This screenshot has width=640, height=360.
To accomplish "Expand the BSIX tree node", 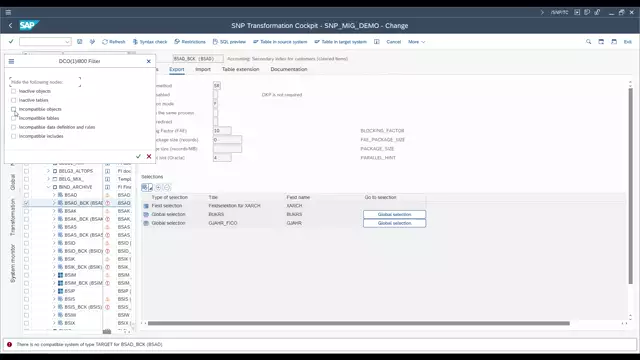I will pos(53,323).
